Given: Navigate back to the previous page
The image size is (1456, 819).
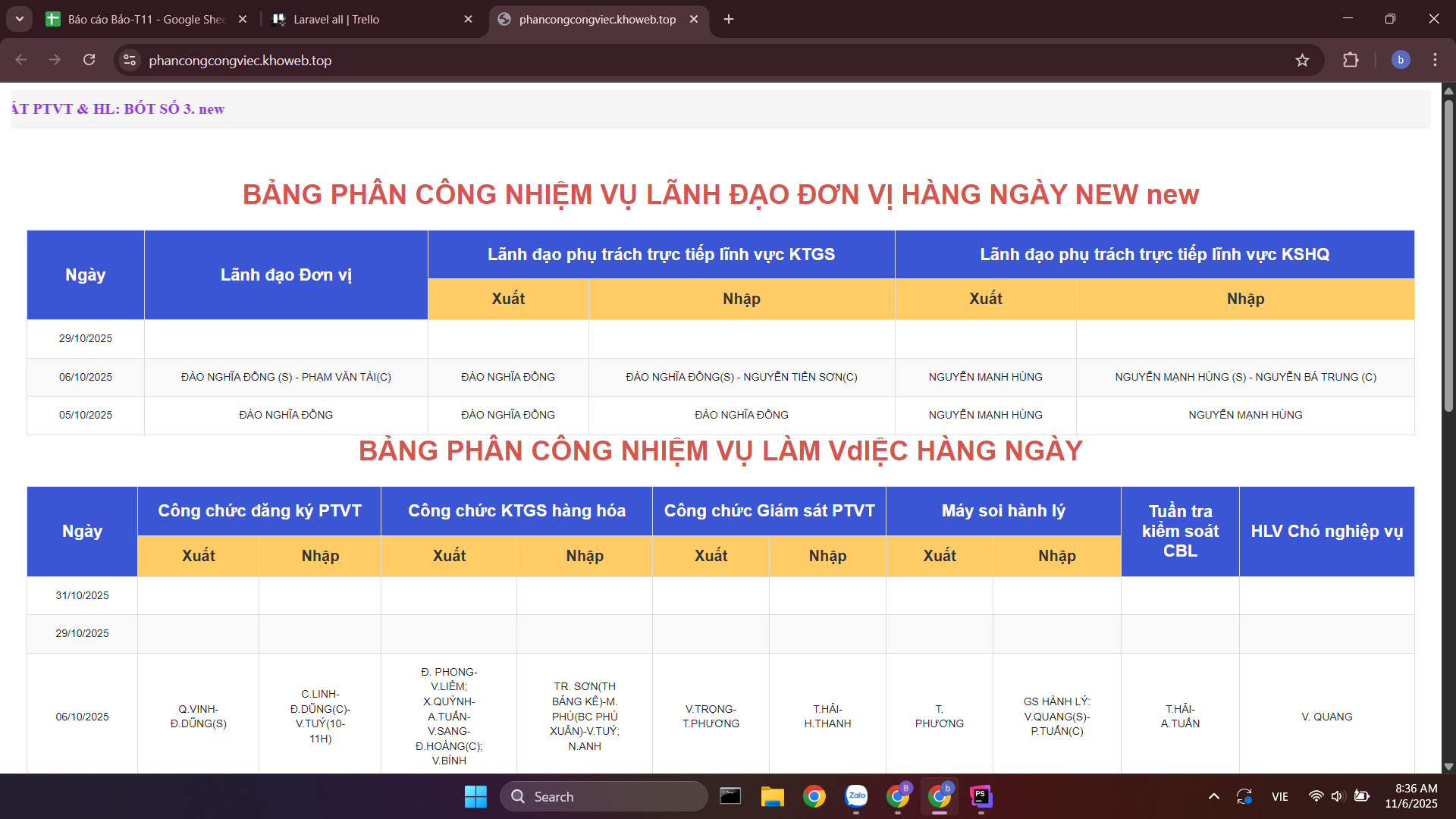Looking at the screenshot, I should click(x=20, y=60).
